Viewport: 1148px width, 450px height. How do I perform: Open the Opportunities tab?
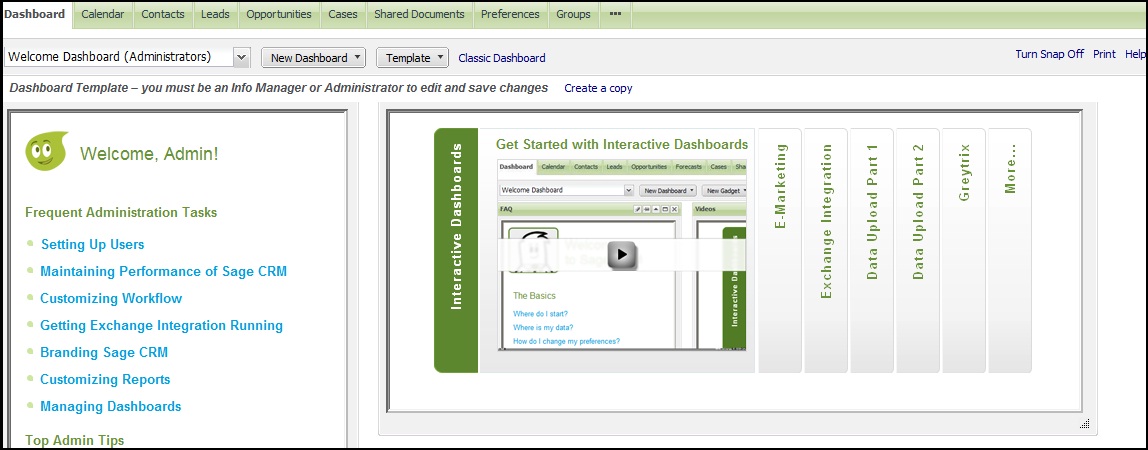pos(279,14)
